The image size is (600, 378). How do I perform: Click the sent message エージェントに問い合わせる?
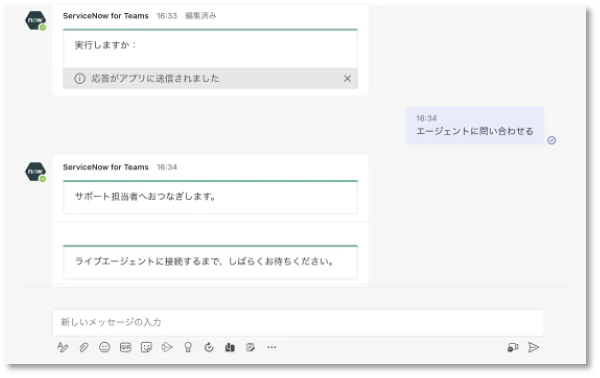(475, 131)
